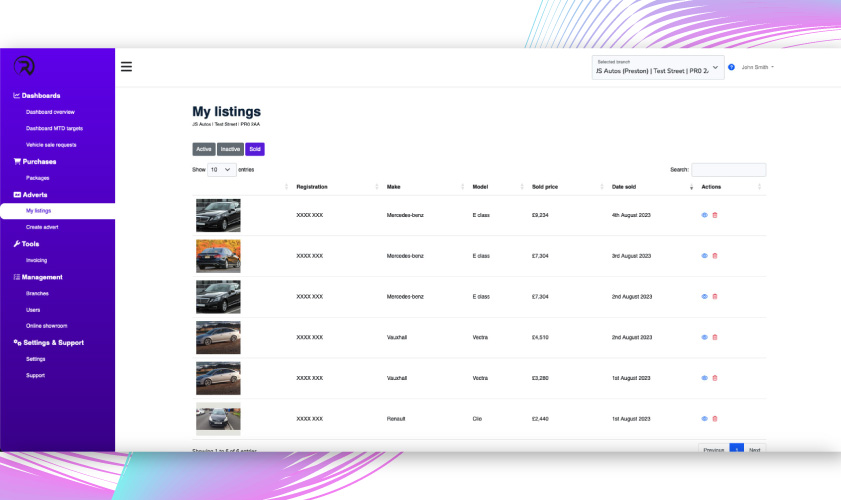Go to the Next page of listings
841x500 pixels.
pyautogui.click(x=755, y=450)
